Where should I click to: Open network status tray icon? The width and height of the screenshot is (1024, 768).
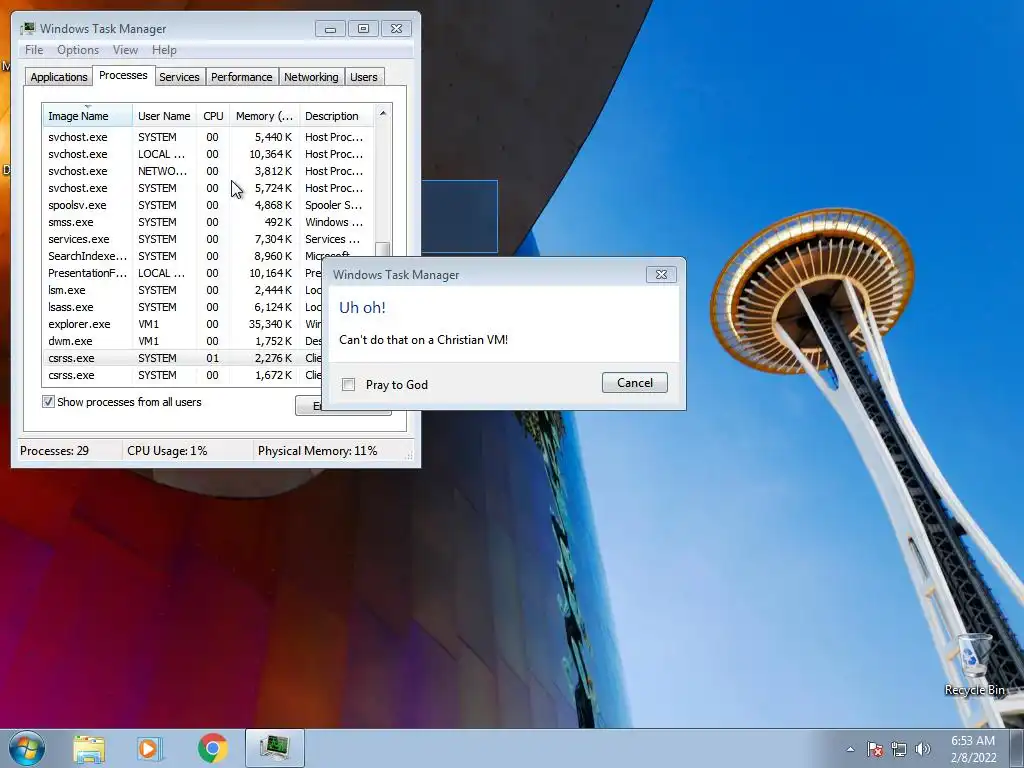[899, 749]
